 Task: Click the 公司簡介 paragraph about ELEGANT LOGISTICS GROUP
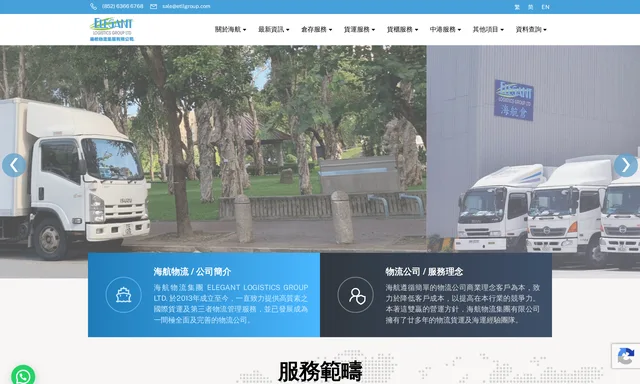point(231,304)
